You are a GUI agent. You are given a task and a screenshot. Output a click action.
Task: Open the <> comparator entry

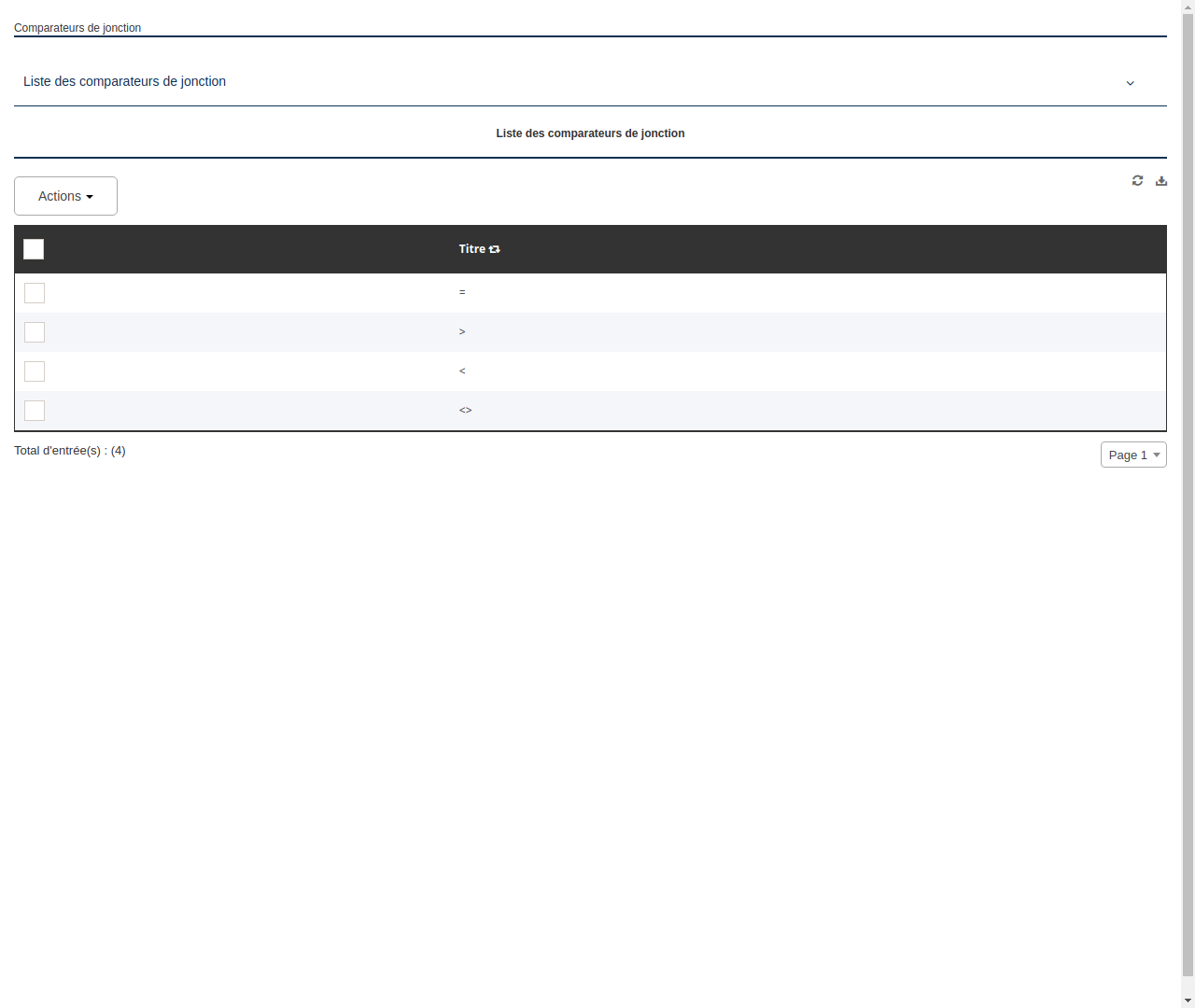tap(465, 410)
